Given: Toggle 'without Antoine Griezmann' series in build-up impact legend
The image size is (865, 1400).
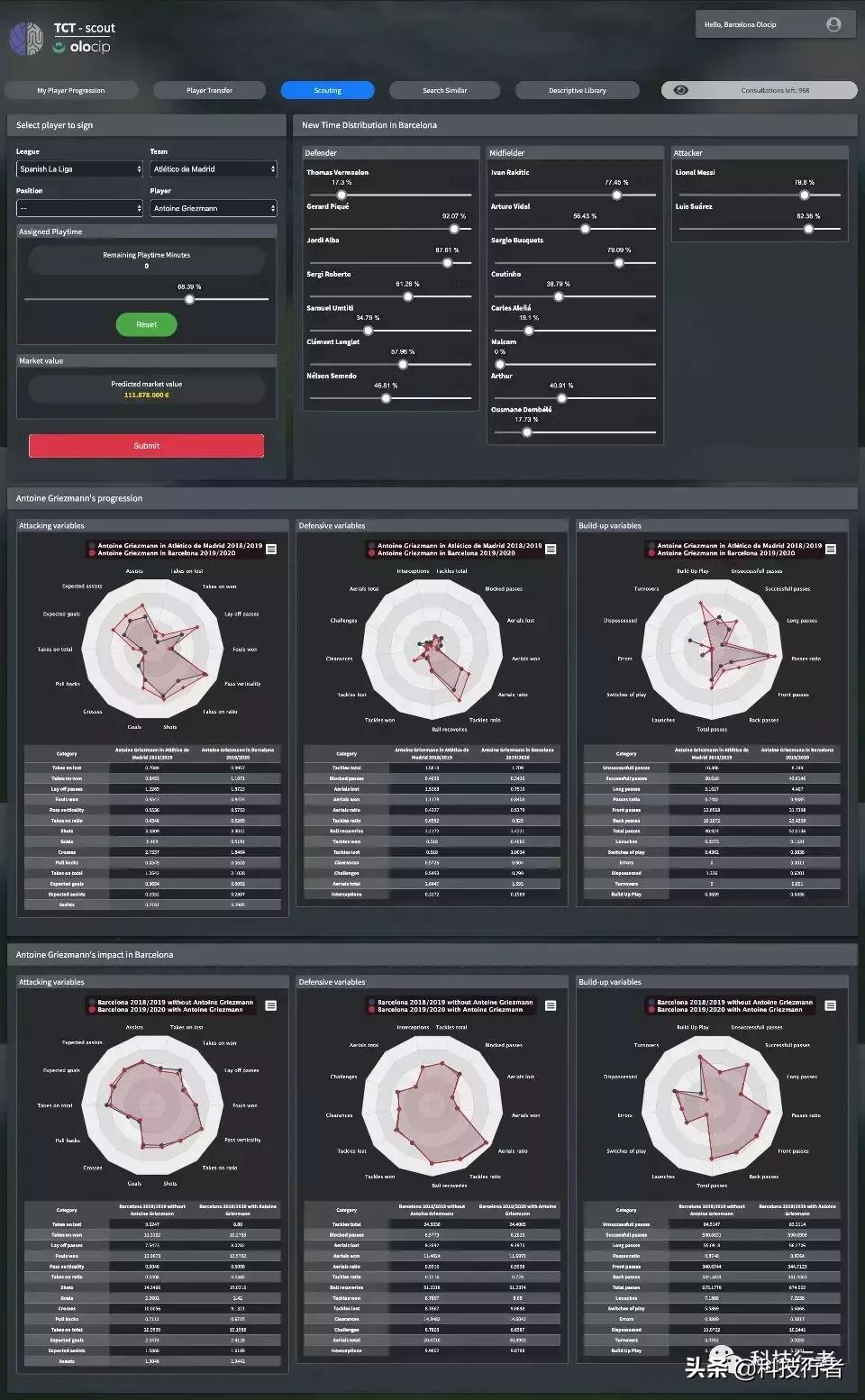Looking at the screenshot, I should coord(731,1002).
